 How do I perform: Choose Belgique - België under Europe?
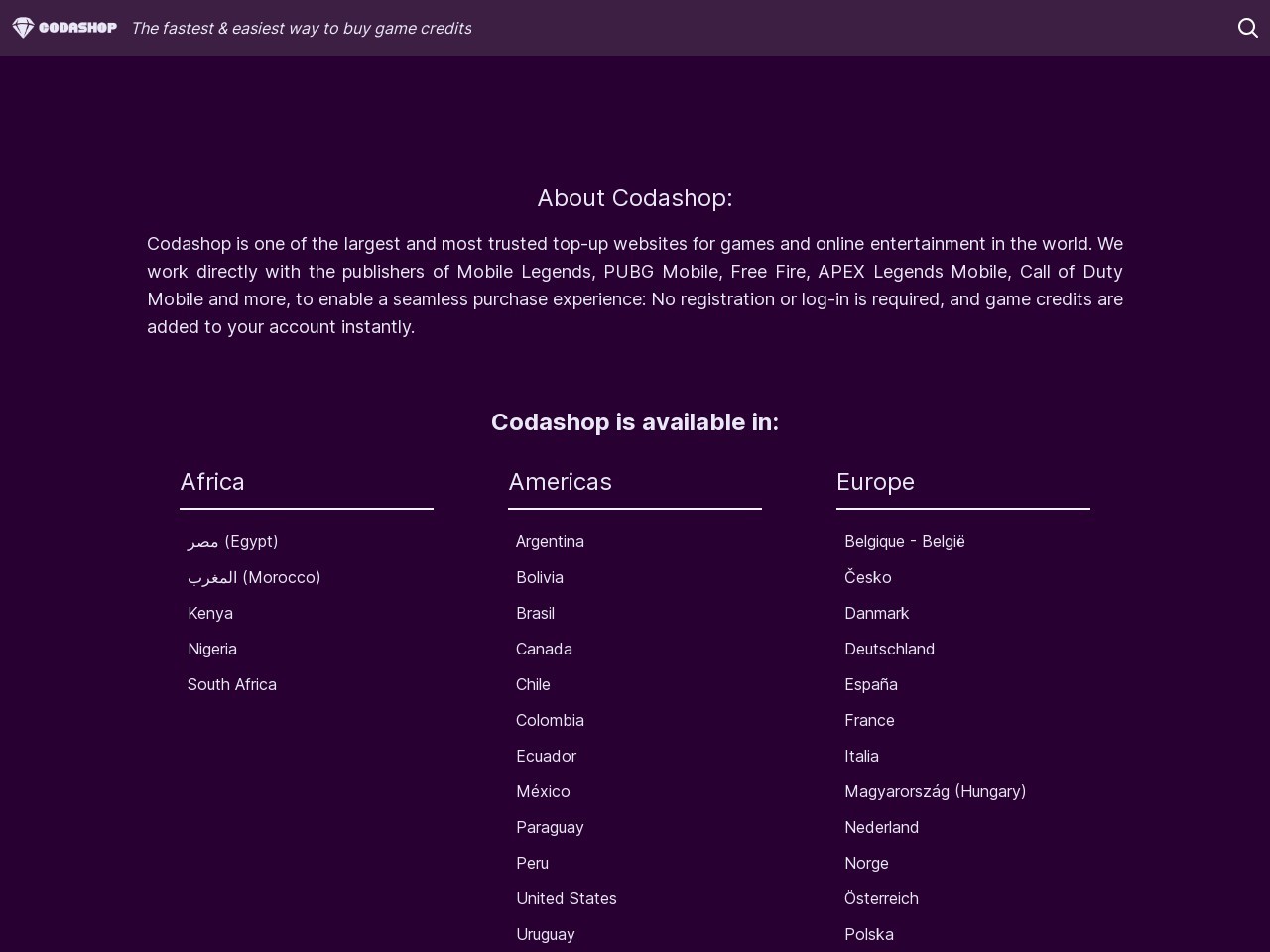[x=905, y=541]
